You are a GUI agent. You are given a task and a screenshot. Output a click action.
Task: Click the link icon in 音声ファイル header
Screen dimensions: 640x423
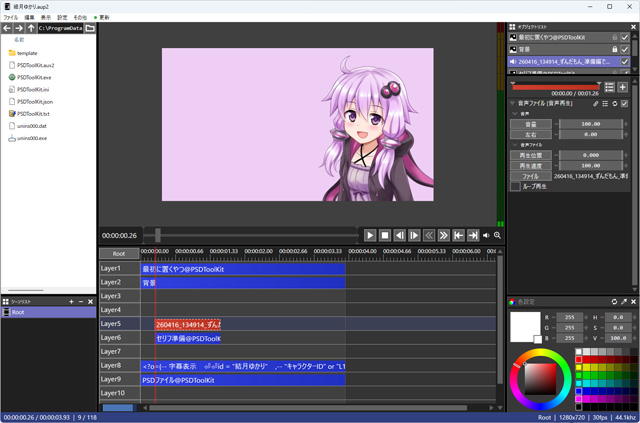[596, 104]
